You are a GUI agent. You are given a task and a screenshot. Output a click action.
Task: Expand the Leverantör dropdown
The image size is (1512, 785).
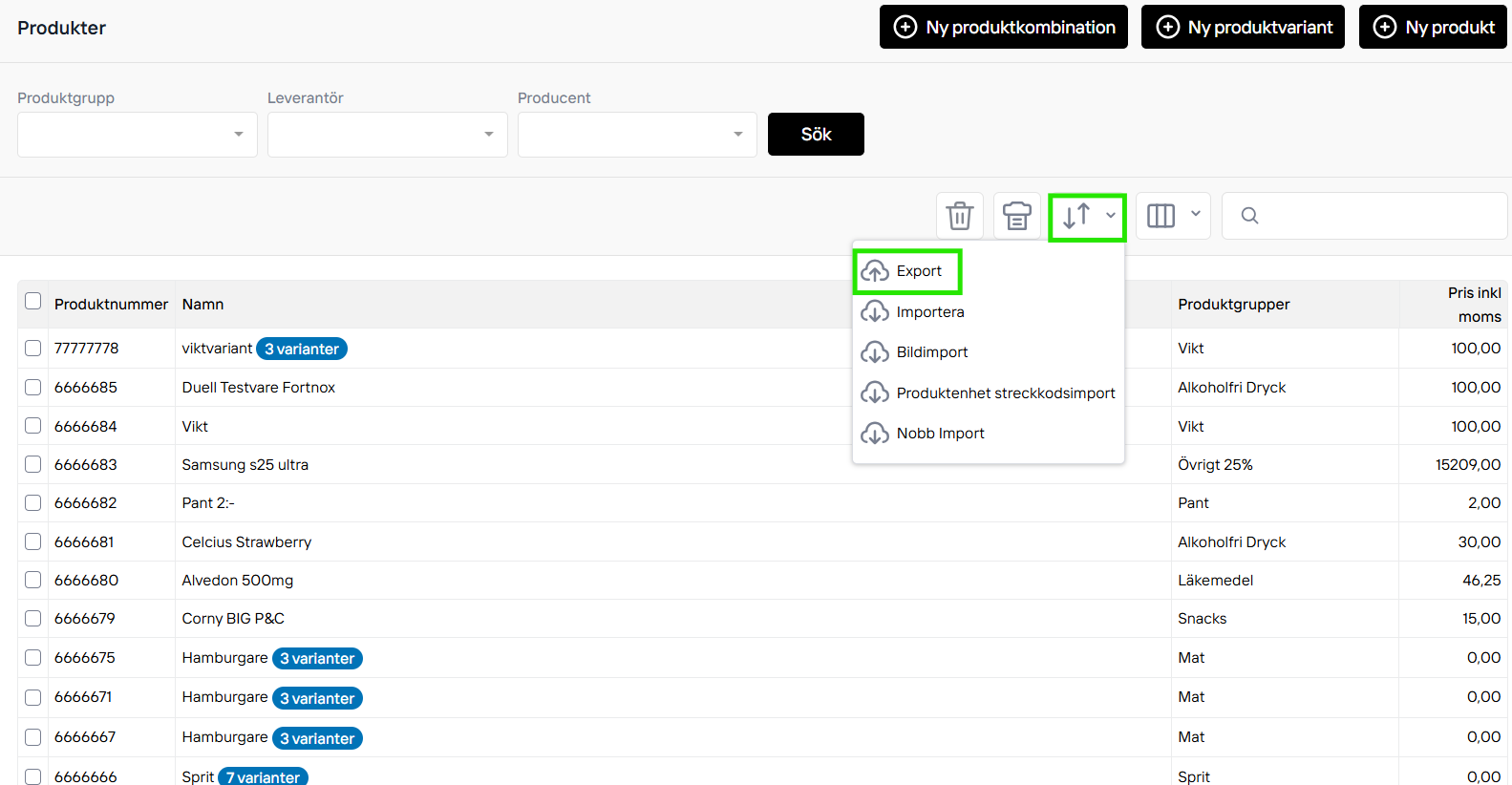pyautogui.click(x=388, y=135)
